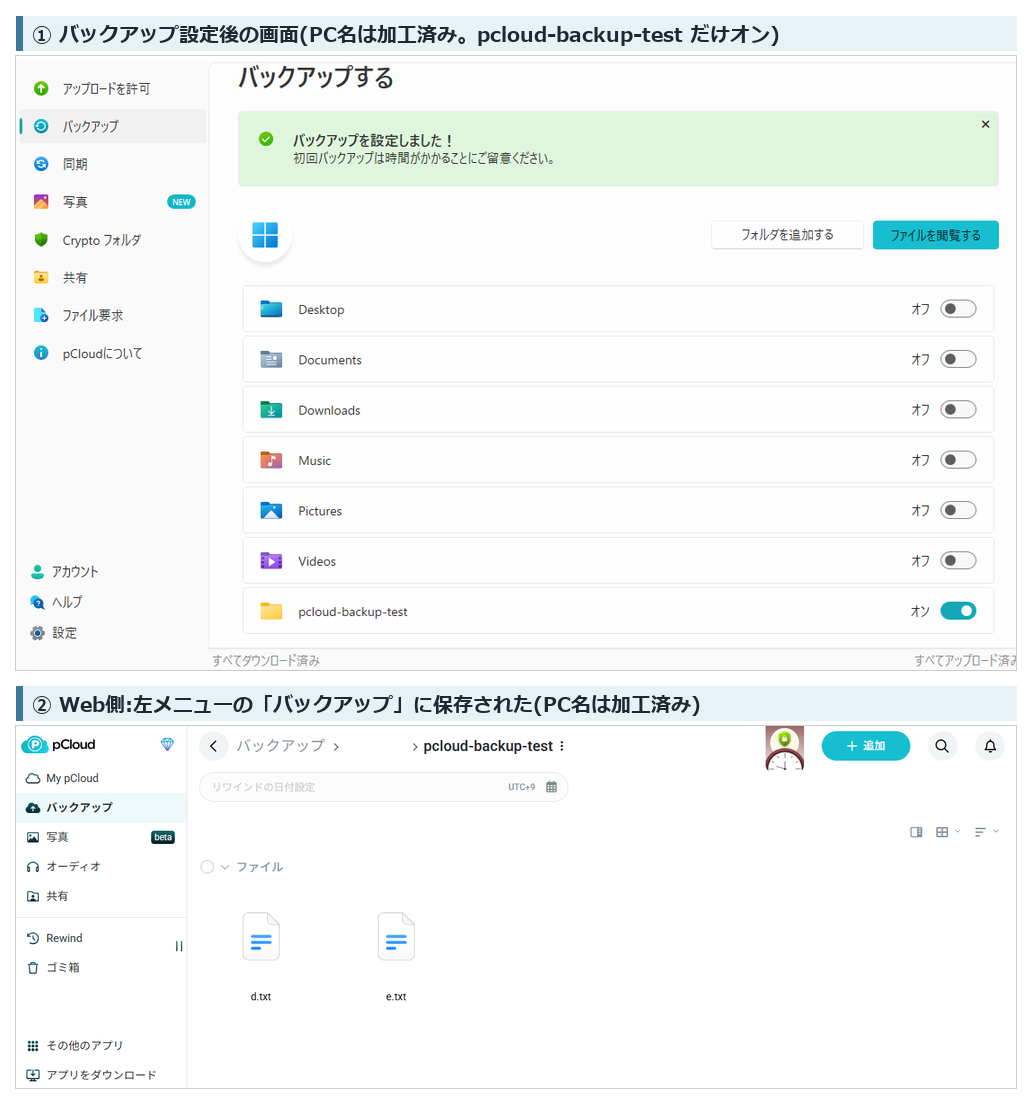Open the grid view dropdown
The image size is (1032, 1104).
(947, 832)
